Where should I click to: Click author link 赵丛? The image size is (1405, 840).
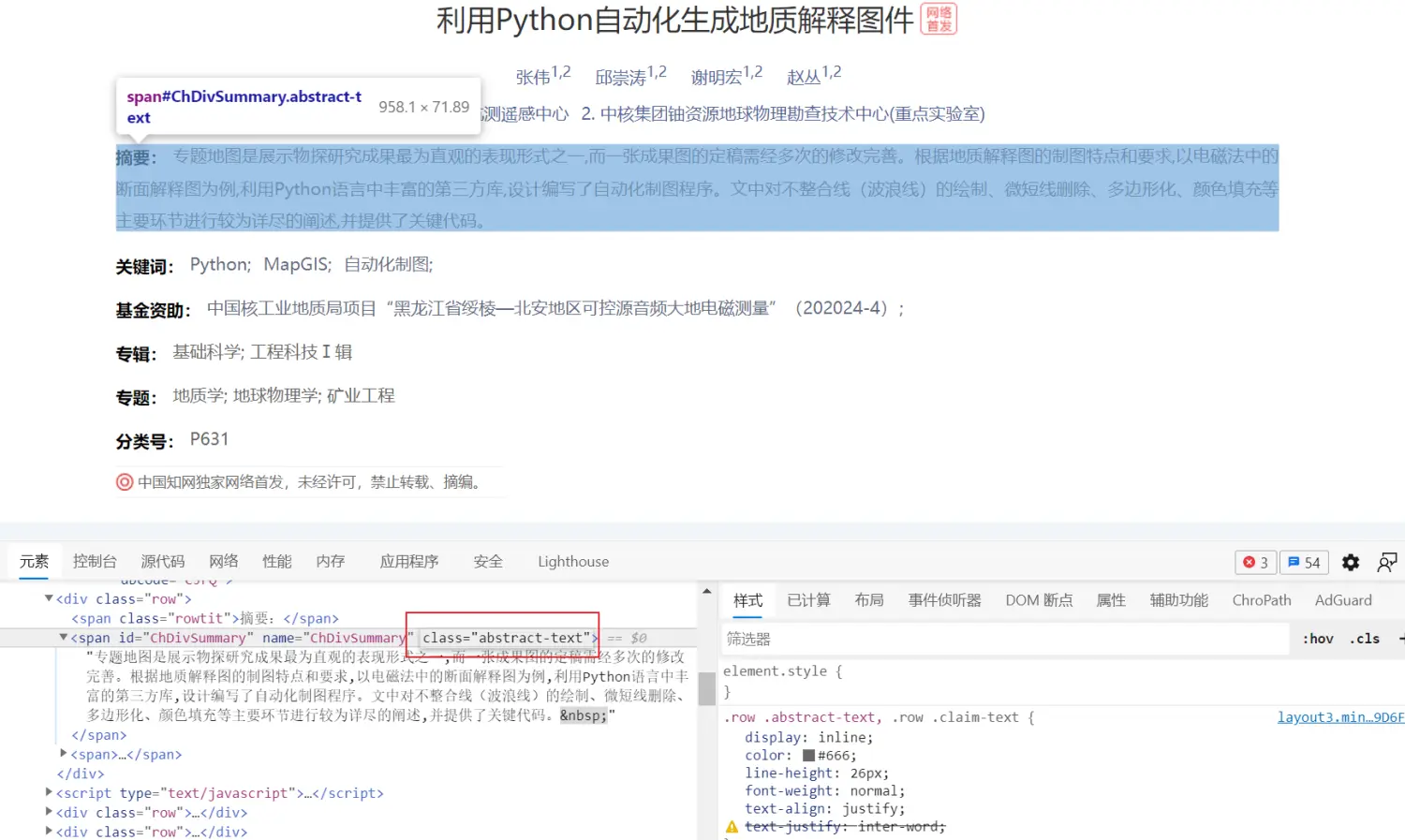(804, 78)
